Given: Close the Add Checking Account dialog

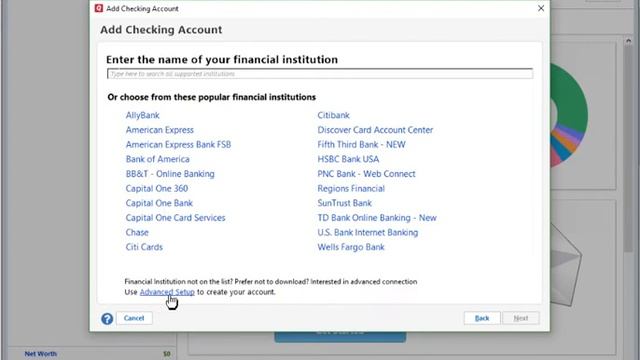Looking at the screenshot, I should (x=541, y=8).
